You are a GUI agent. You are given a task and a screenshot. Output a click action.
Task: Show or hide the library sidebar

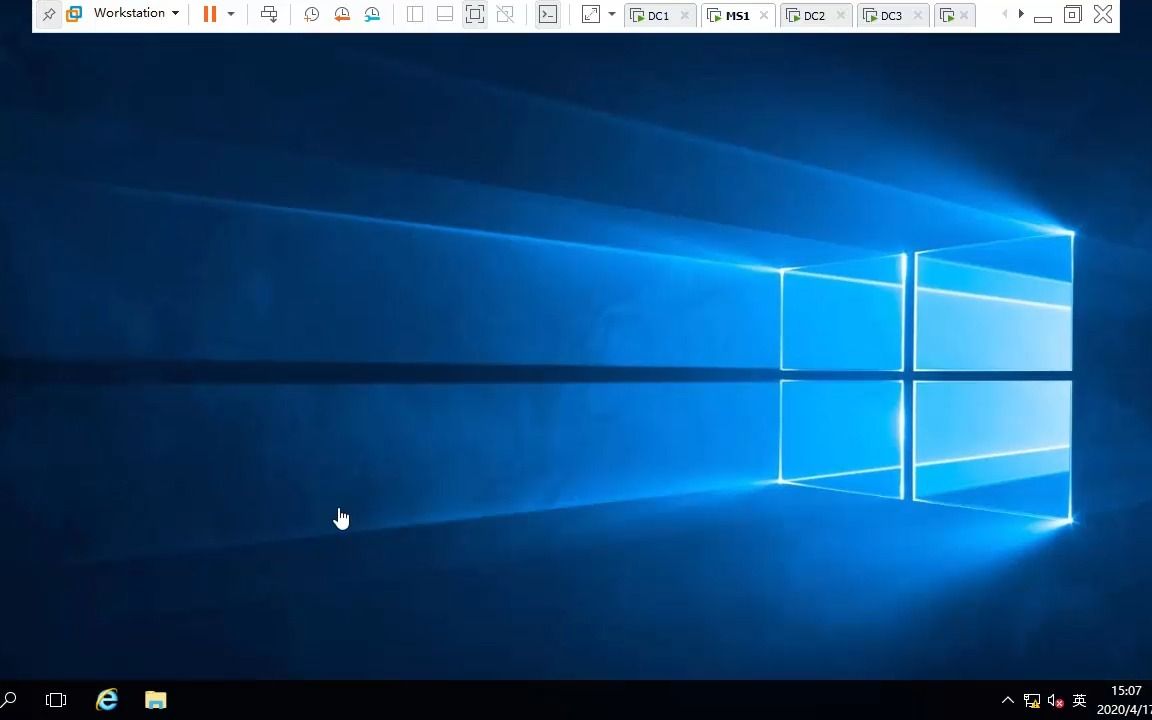tap(415, 14)
